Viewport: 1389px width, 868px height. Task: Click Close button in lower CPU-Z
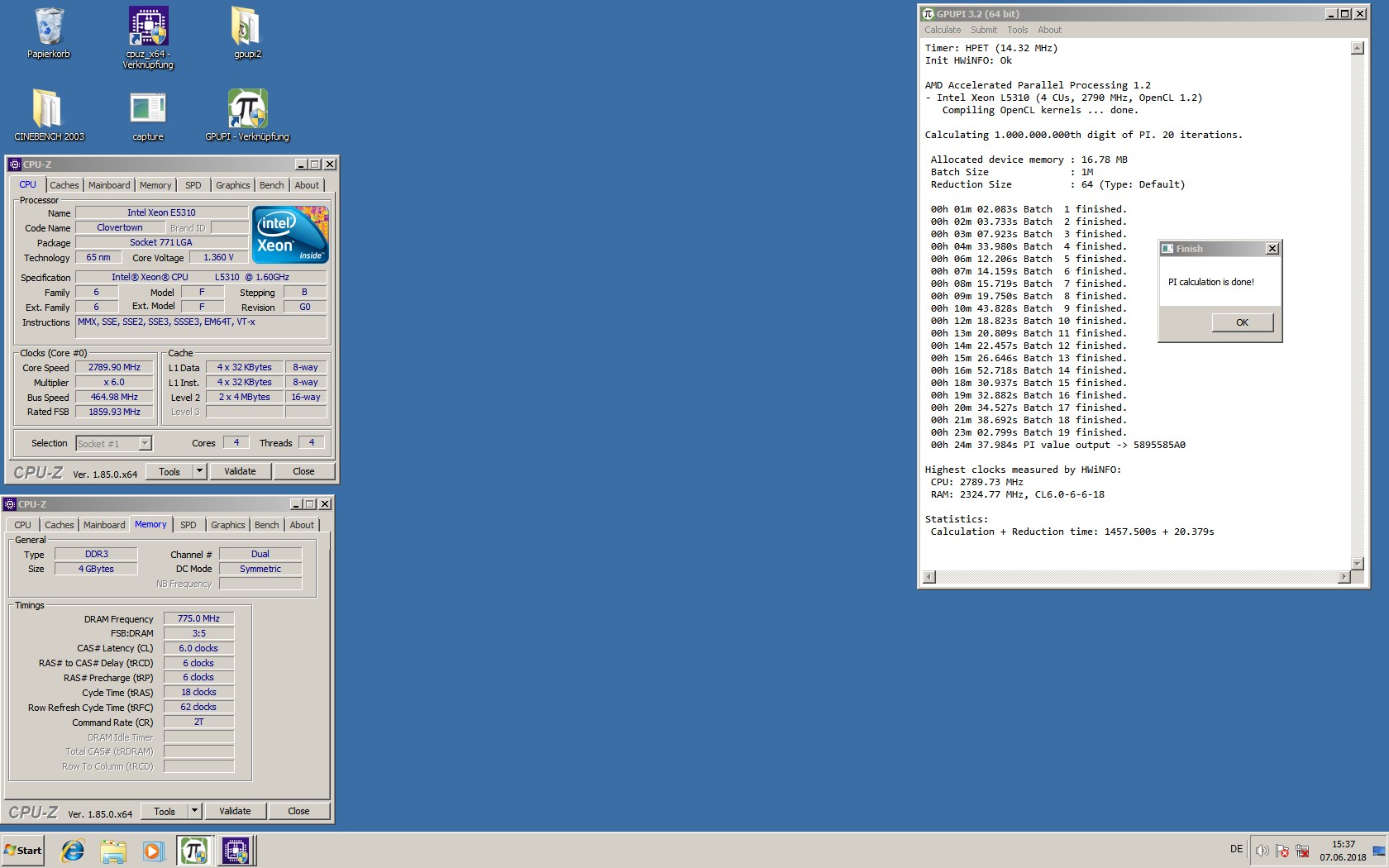(298, 811)
